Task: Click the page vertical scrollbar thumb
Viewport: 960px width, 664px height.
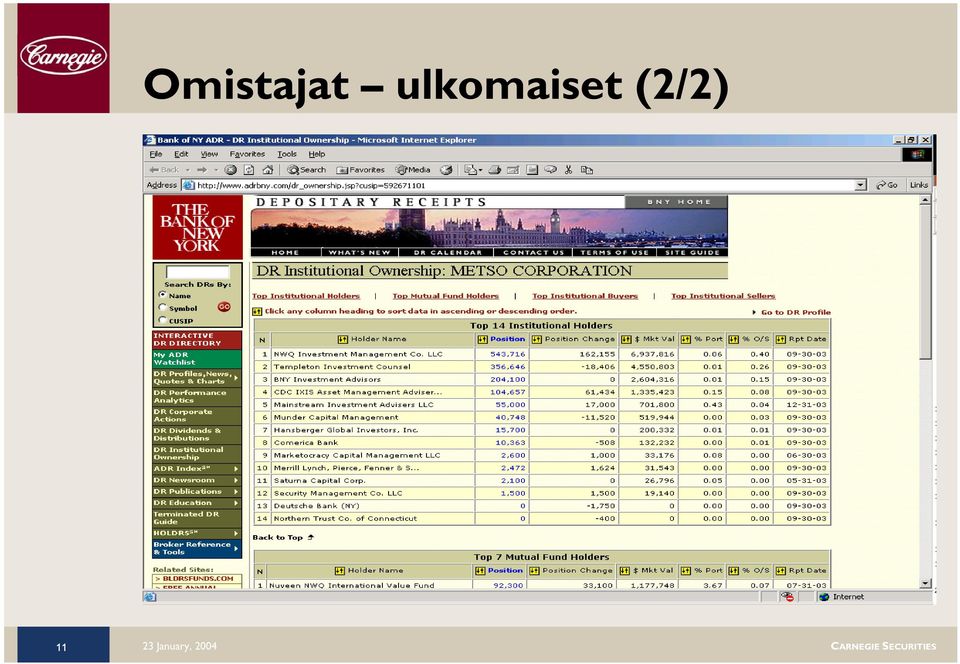Action: [x=925, y=282]
